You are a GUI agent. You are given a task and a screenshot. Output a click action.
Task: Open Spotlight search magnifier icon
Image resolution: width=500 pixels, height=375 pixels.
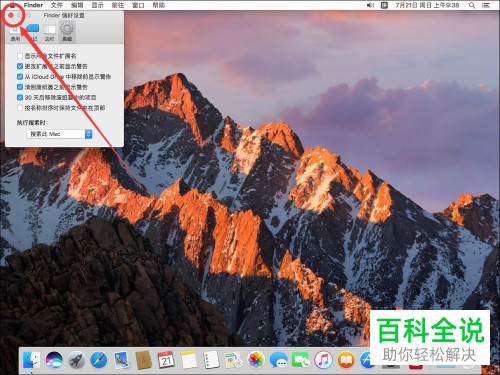pyautogui.click(x=472, y=5)
